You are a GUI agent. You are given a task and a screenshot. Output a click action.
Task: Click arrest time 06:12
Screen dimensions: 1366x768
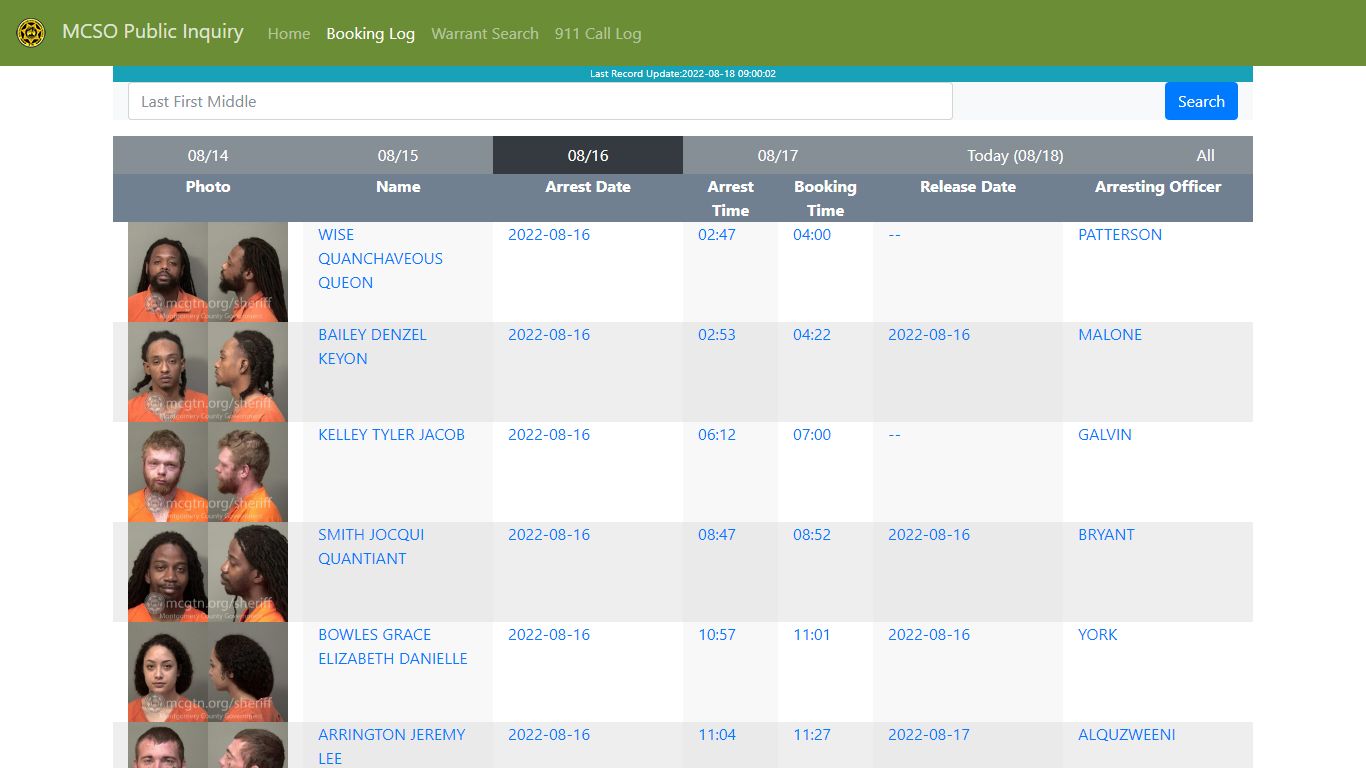(x=717, y=434)
